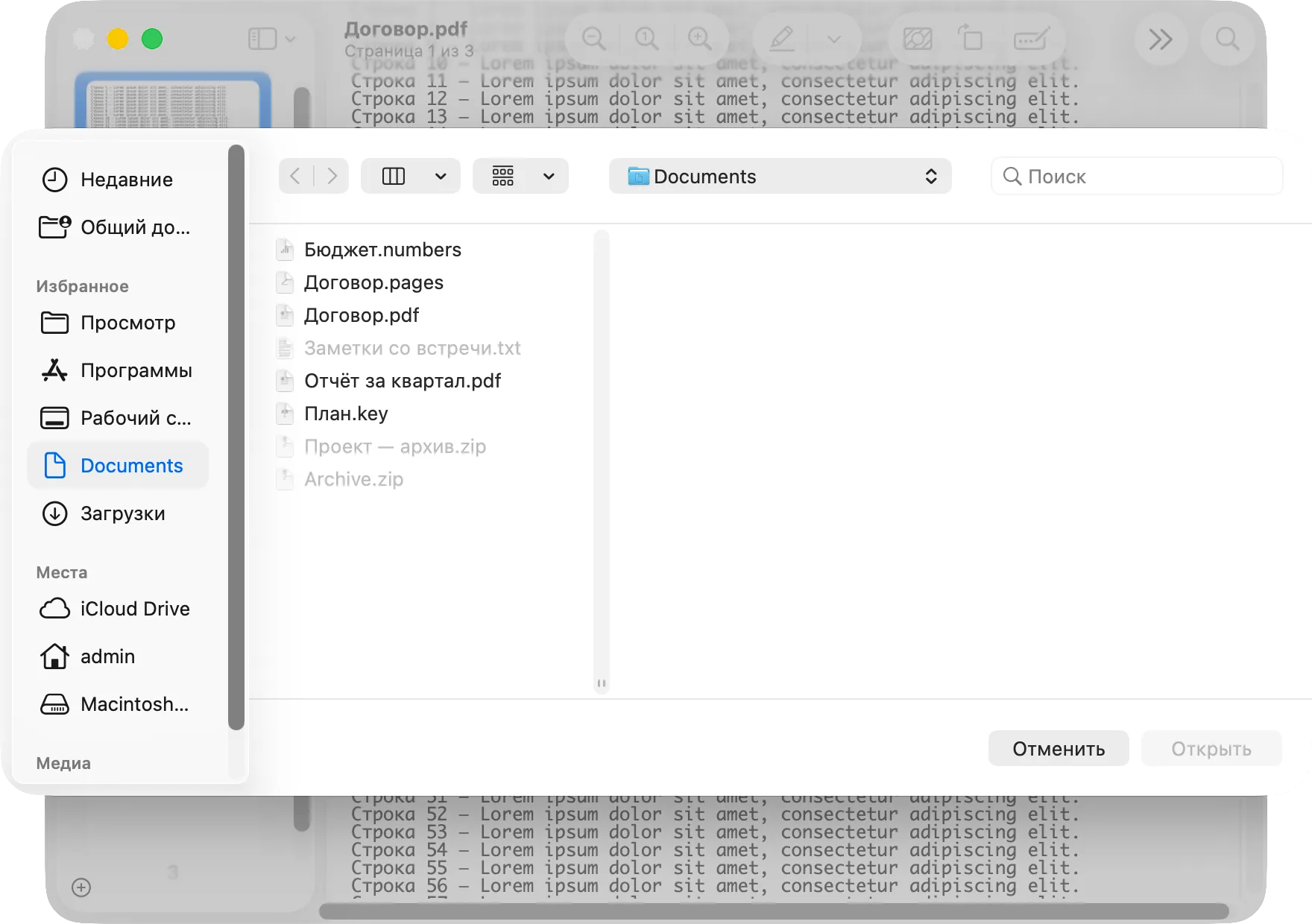The height and width of the screenshot is (924, 1312).
Task: Click the grouping grid icon
Action: point(503,177)
